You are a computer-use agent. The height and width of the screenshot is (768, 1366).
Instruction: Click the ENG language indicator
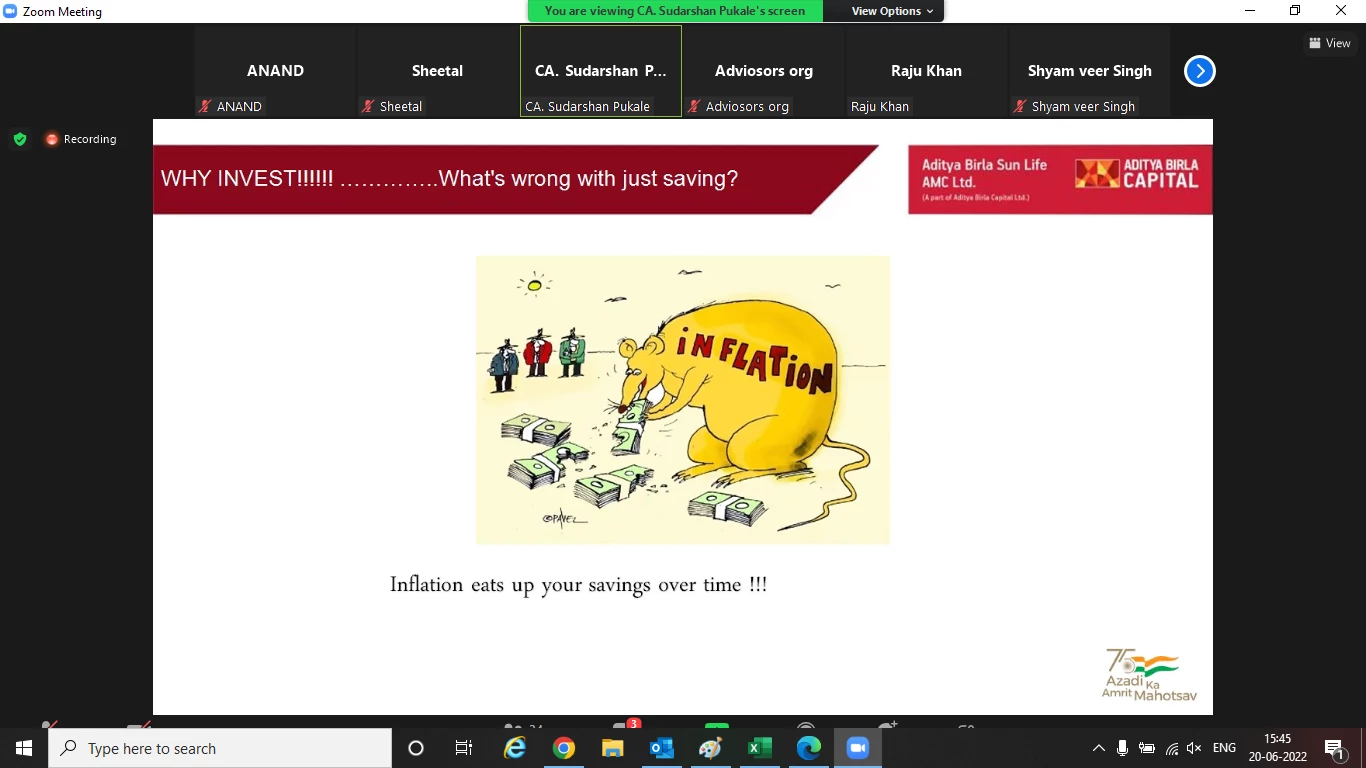[x=1224, y=748]
